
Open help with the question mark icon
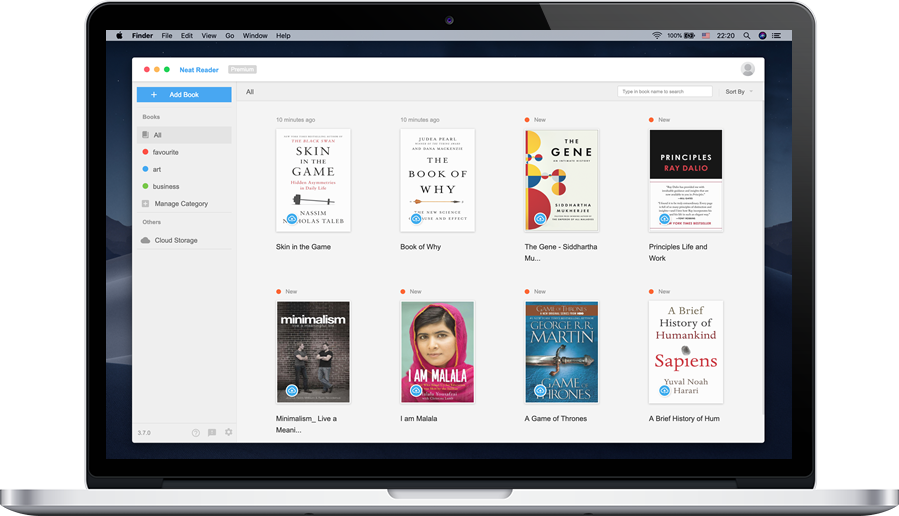196,433
